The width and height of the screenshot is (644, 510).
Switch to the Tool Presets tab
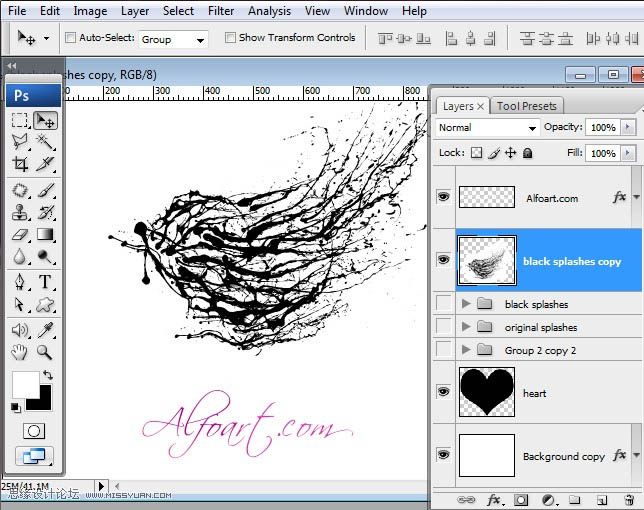pos(526,106)
